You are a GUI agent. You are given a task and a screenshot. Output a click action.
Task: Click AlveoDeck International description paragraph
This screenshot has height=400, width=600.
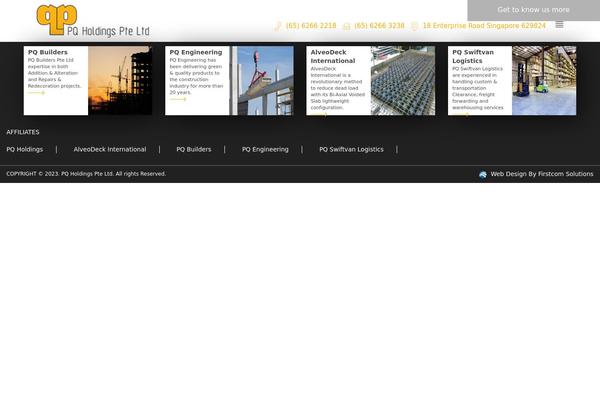(338, 88)
